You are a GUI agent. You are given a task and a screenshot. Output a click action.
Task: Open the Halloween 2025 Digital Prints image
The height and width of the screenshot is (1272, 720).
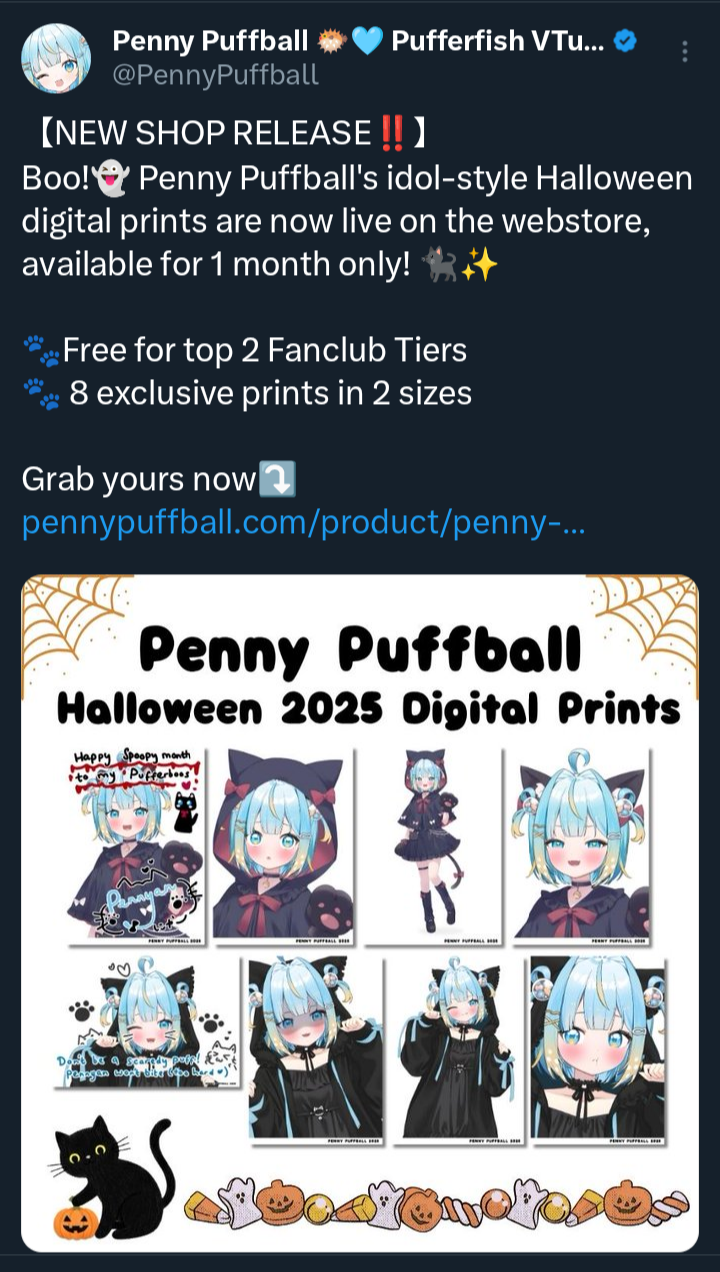360,913
